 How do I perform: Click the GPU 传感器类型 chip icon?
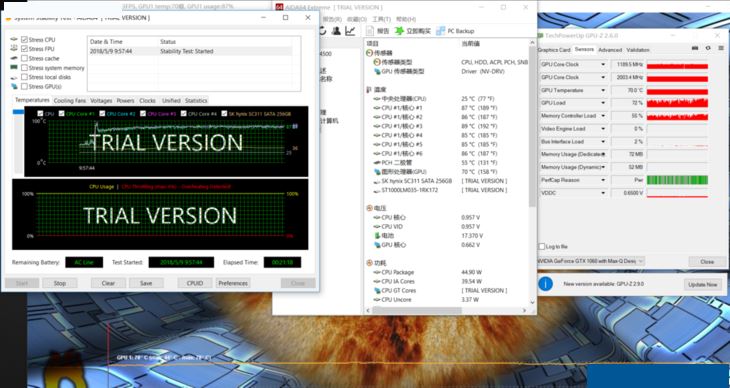click(377, 71)
